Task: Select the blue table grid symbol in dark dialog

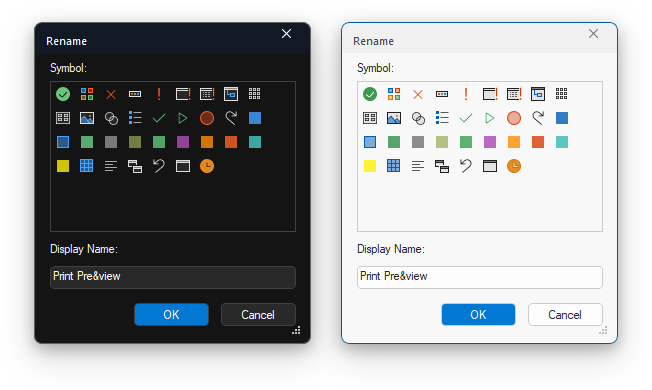Action: 86,166
